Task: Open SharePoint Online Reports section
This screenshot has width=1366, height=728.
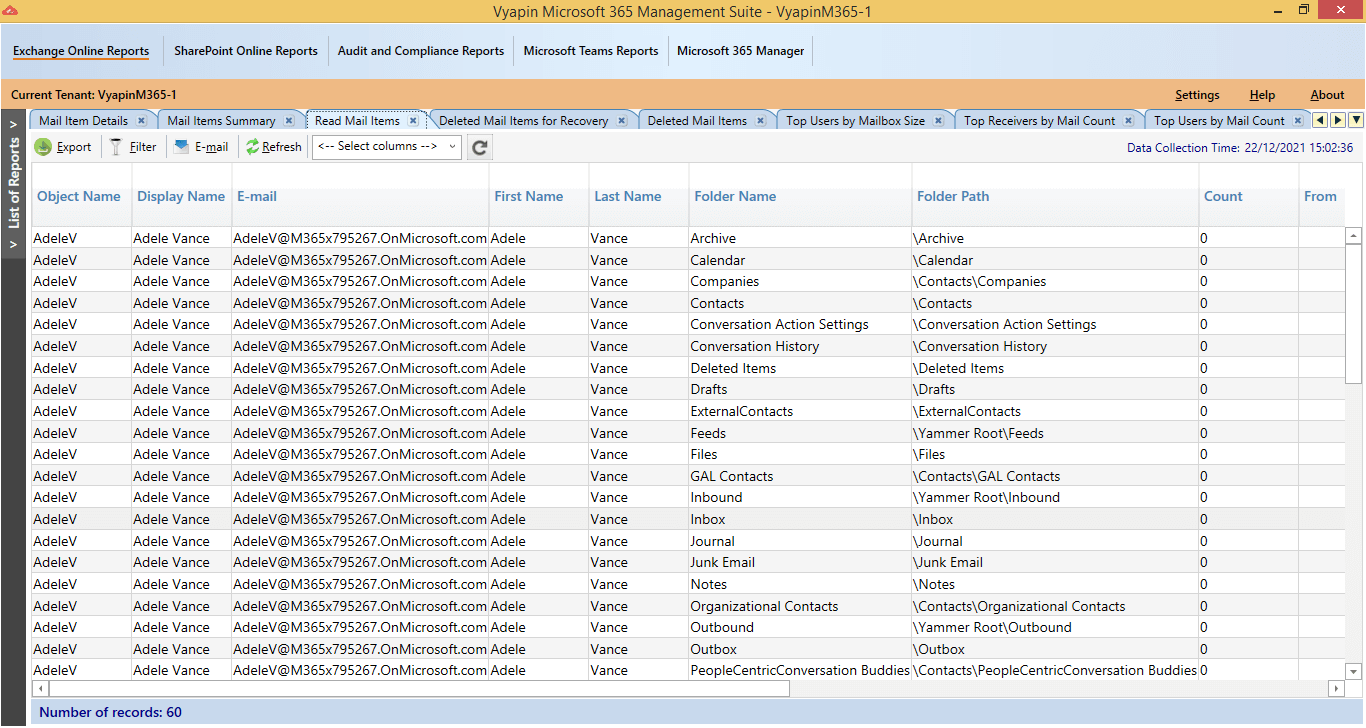Action: (x=246, y=51)
